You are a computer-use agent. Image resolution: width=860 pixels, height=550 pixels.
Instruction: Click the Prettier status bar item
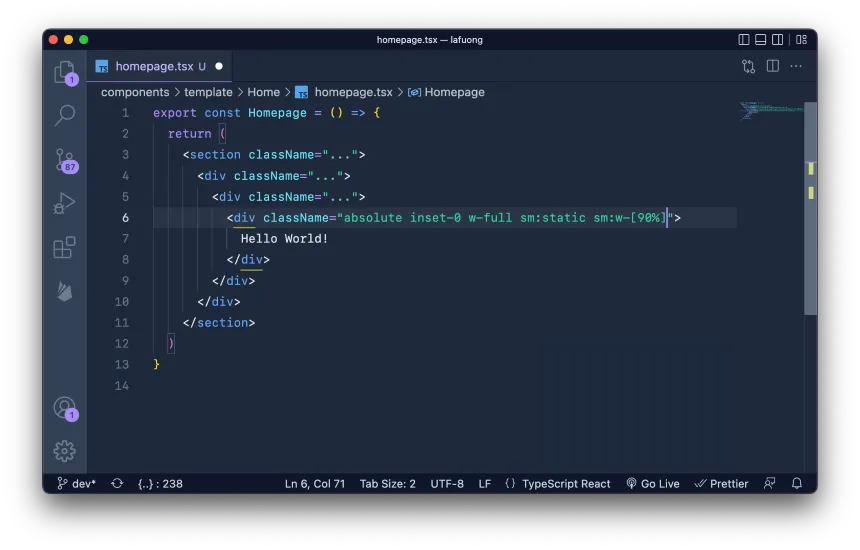pyautogui.click(x=721, y=484)
